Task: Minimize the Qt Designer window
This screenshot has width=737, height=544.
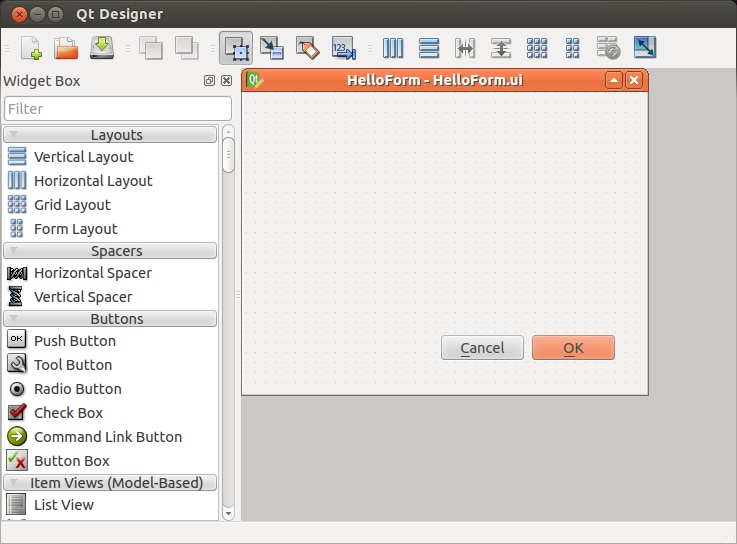Action: pyautogui.click(x=38, y=15)
